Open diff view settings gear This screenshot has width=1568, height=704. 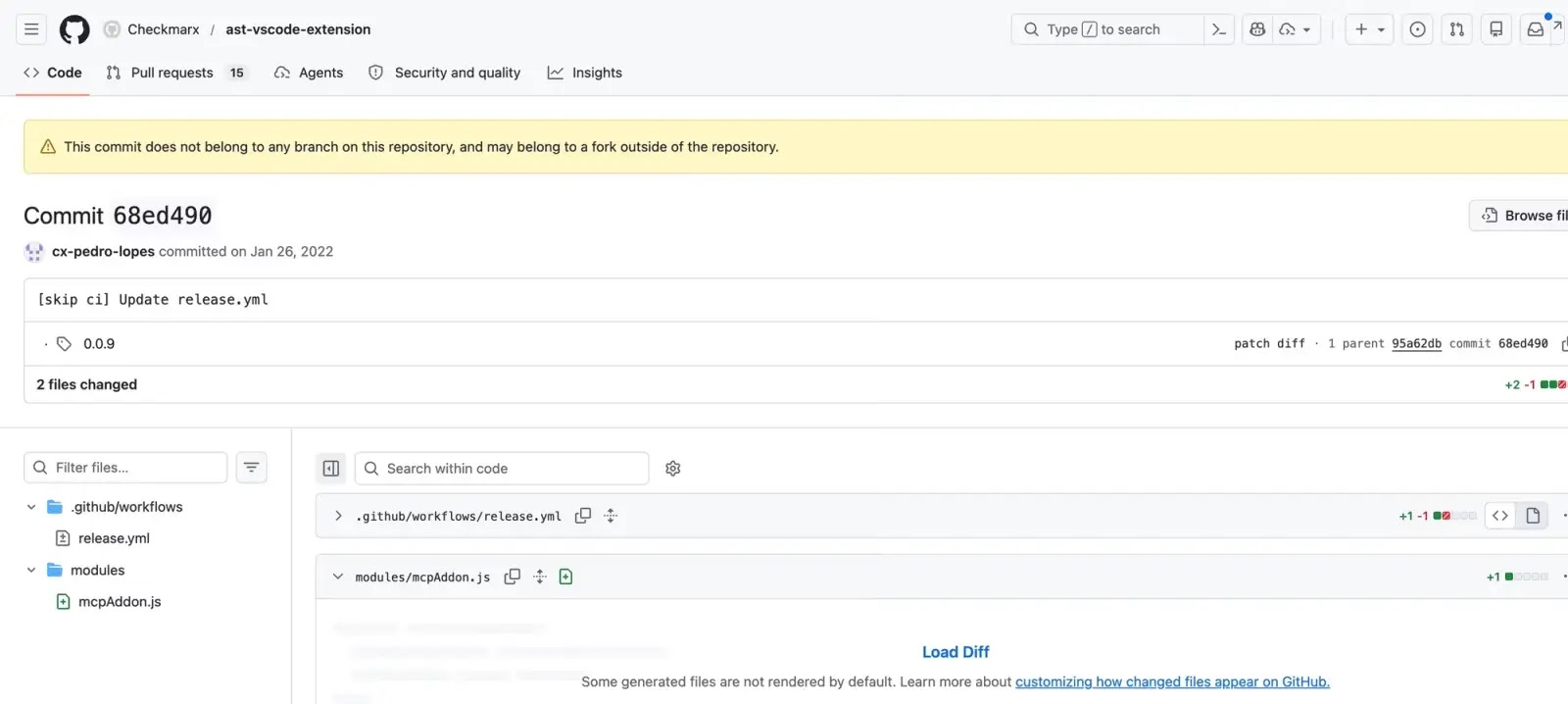click(672, 469)
